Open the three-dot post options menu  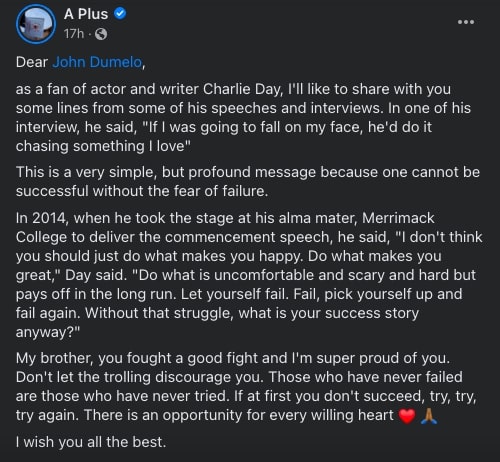click(466, 22)
